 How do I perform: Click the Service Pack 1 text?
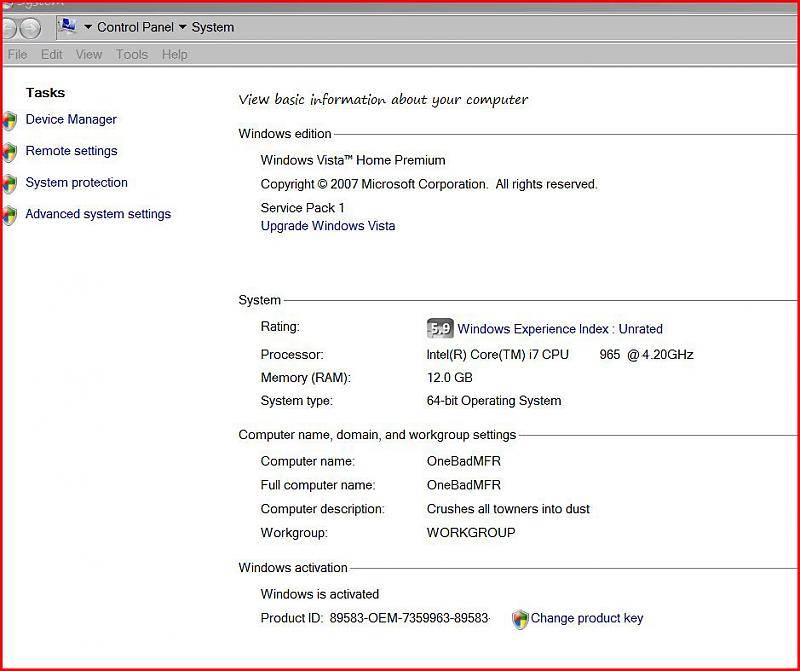click(x=303, y=208)
